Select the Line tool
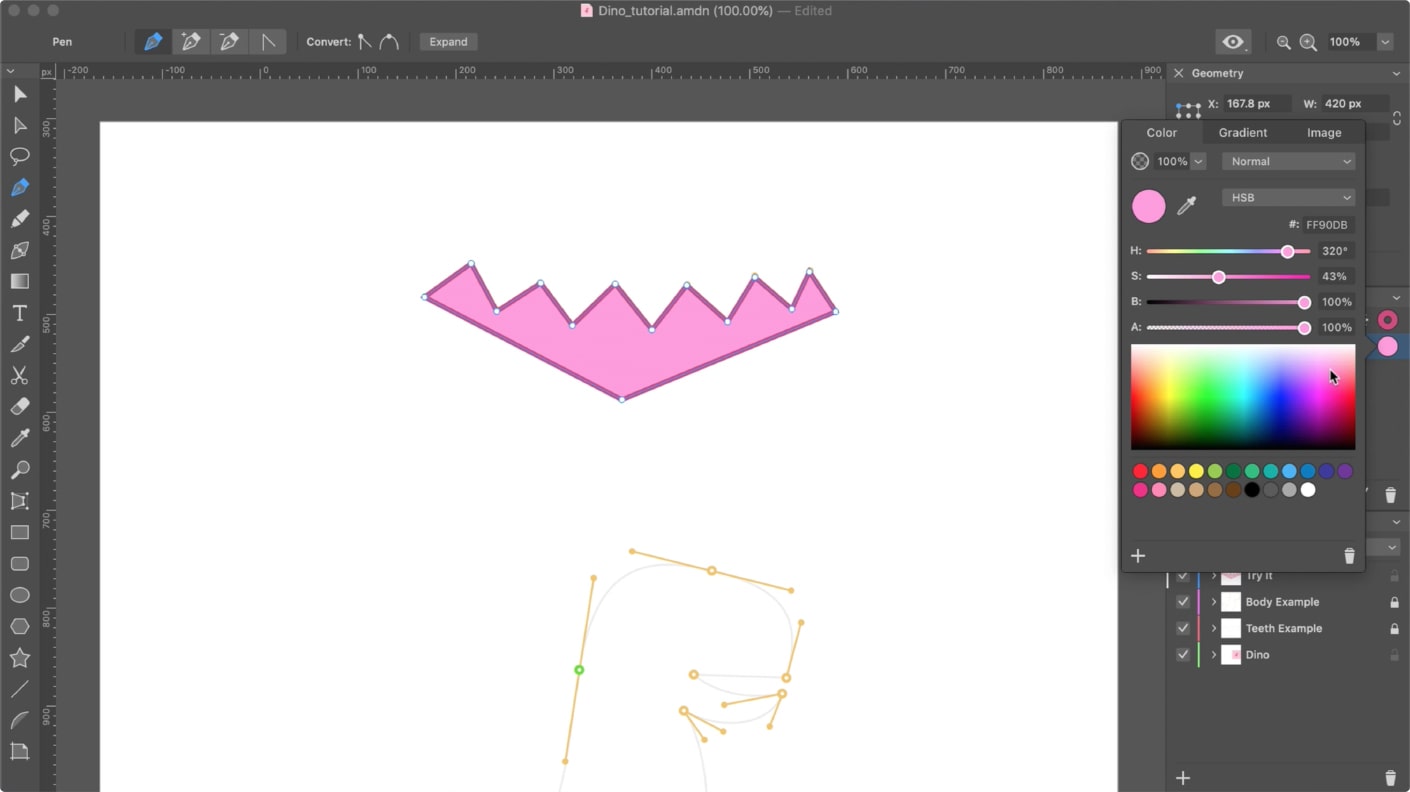The width and height of the screenshot is (1410, 792). (19, 689)
